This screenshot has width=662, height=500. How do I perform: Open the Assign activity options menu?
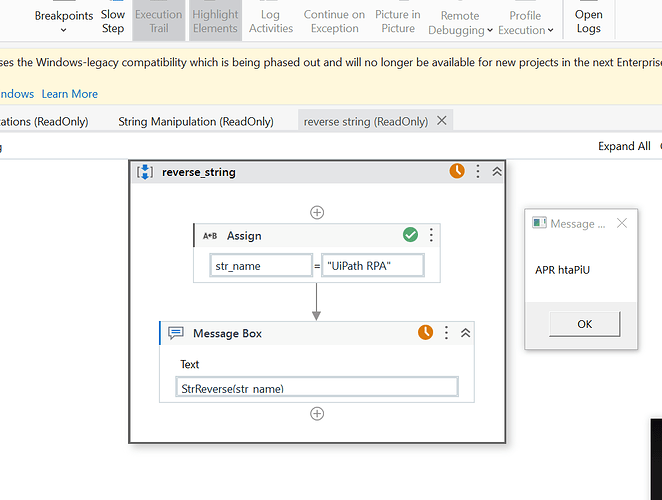click(x=431, y=235)
